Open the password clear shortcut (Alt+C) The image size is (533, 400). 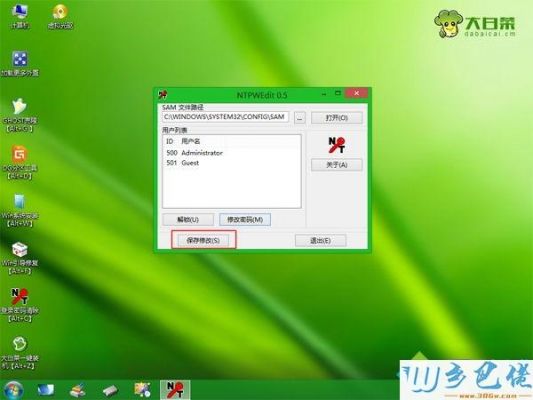pos(20,305)
